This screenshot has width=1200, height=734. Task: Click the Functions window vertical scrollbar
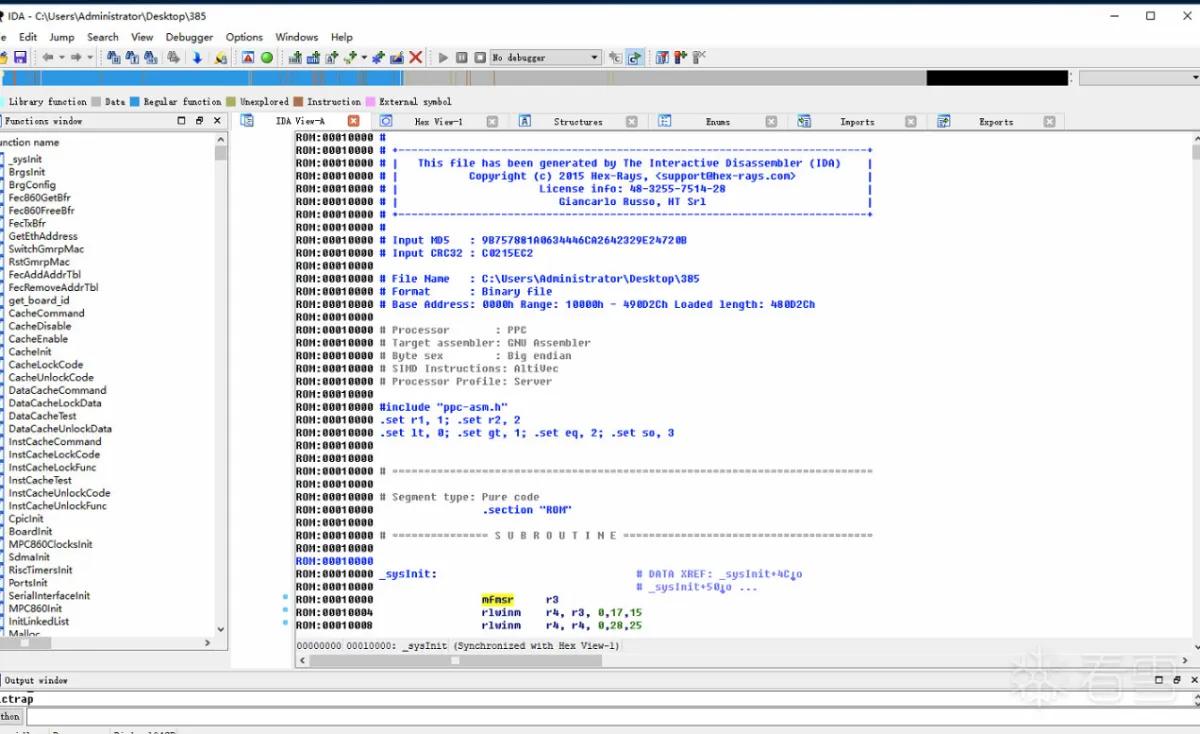[x=221, y=390]
